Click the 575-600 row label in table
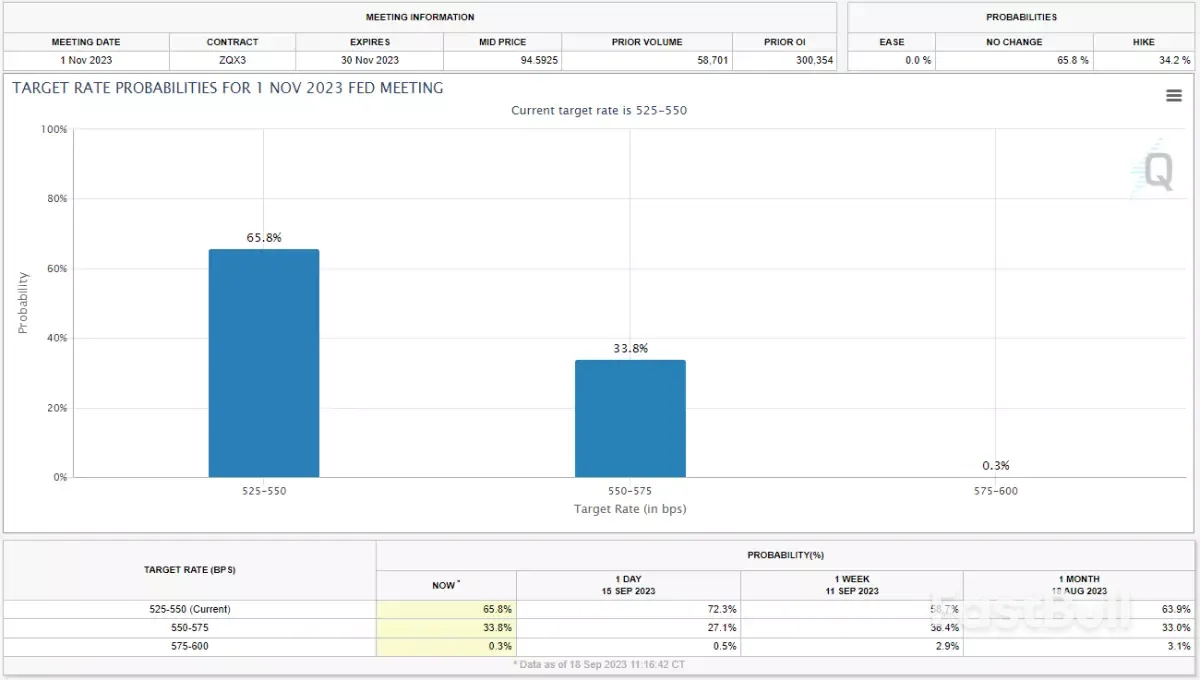The image size is (1200, 680). pyautogui.click(x=189, y=646)
